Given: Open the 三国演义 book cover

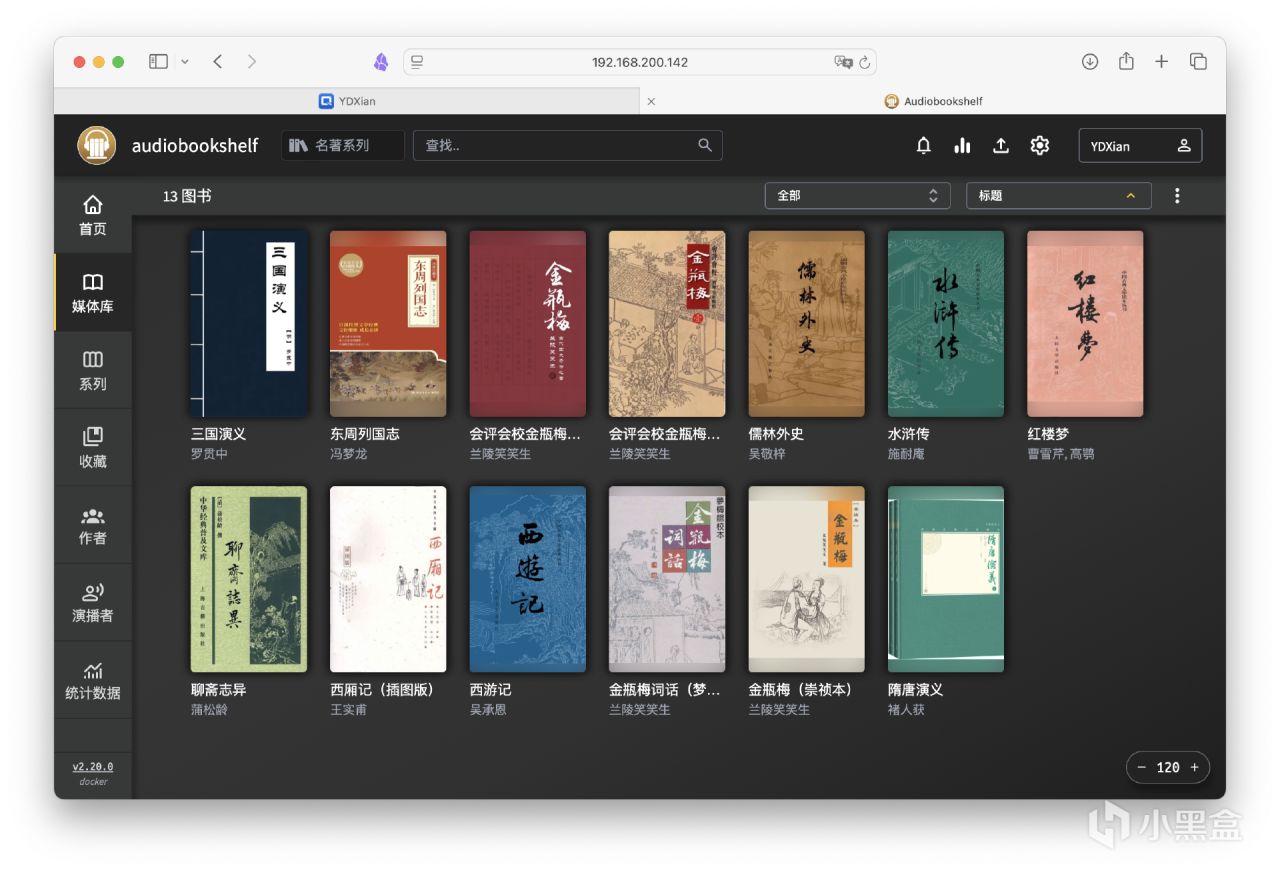Looking at the screenshot, I should pos(249,324).
